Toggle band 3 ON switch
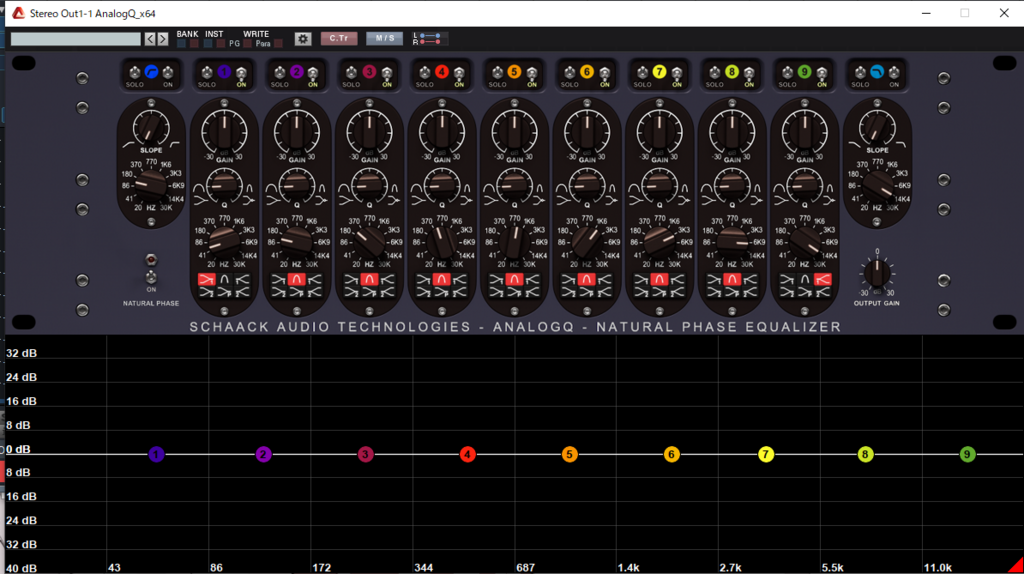The width and height of the screenshot is (1024, 574). (386, 72)
